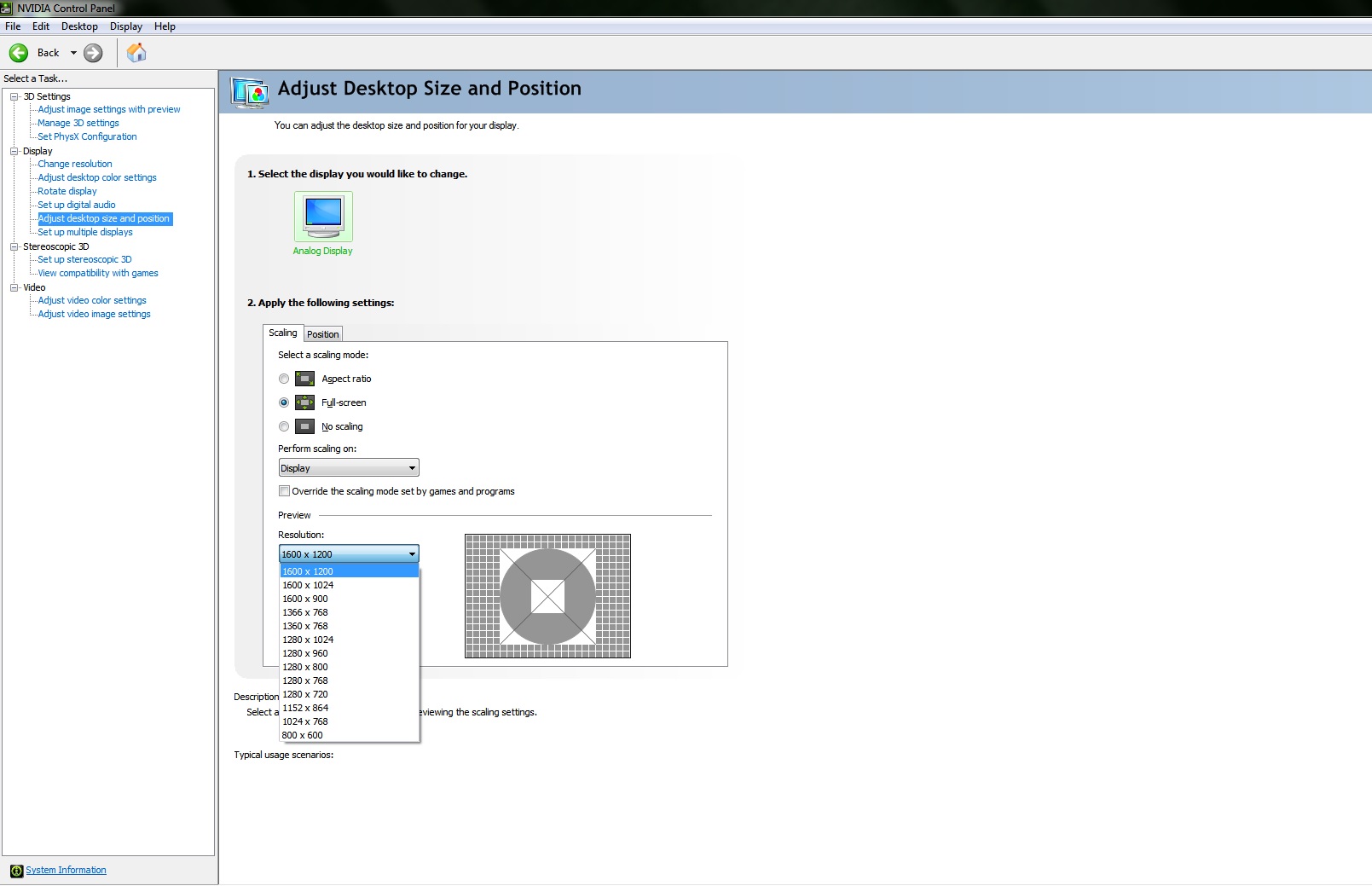The width and height of the screenshot is (1372, 886).
Task: Select the Full-screen radio button
Action: pos(284,402)
